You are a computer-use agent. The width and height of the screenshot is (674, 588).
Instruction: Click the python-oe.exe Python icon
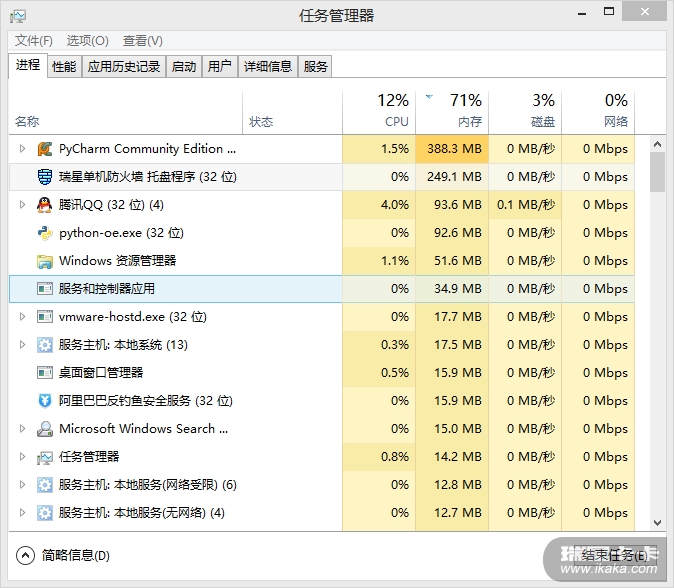(45, 233)
